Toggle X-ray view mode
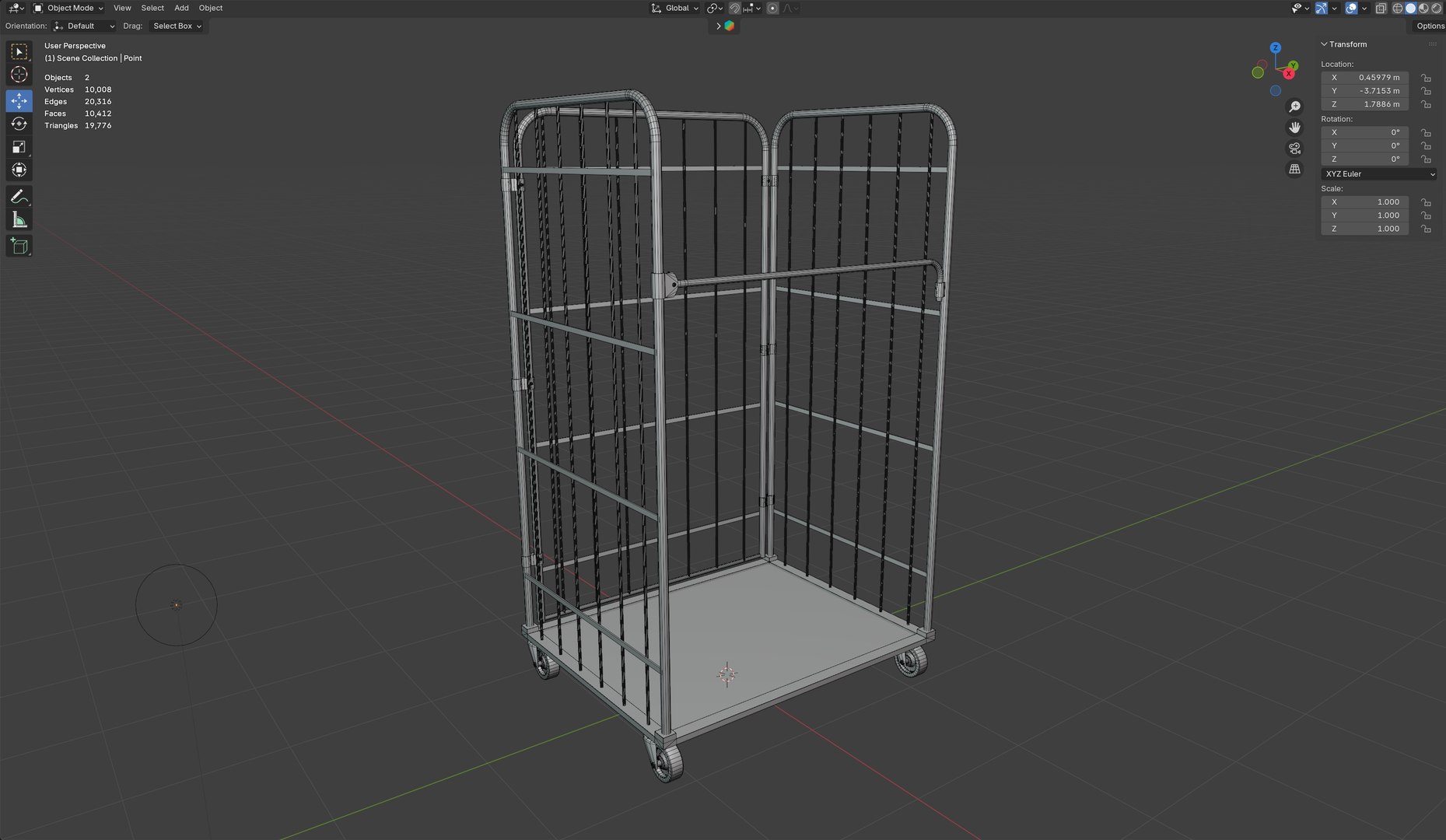The width and height of the screenshot is (1446, 840). pos(1381,9)
